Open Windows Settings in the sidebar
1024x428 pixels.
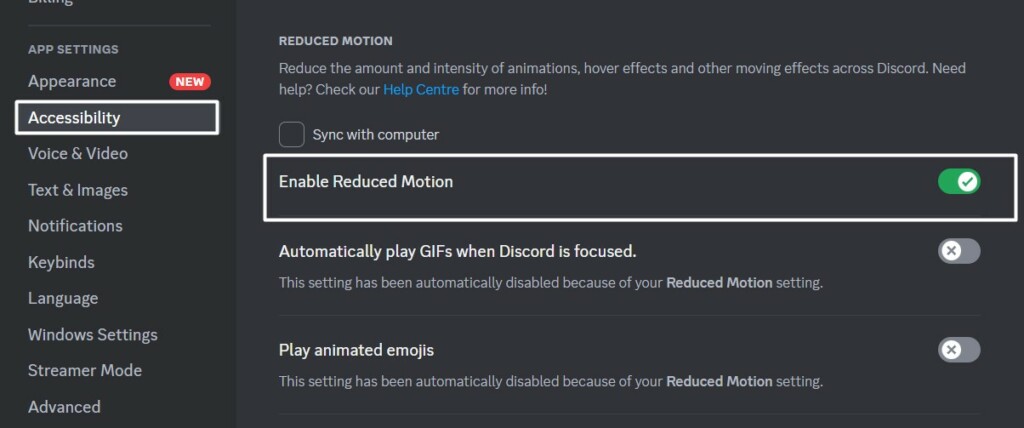coord(93,334)
